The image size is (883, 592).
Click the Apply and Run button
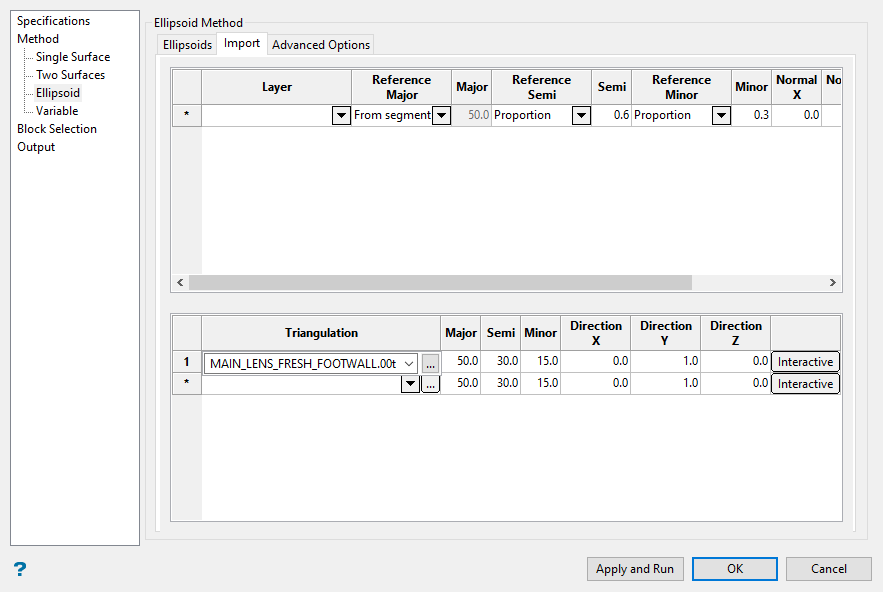click(x=634, y=569)
